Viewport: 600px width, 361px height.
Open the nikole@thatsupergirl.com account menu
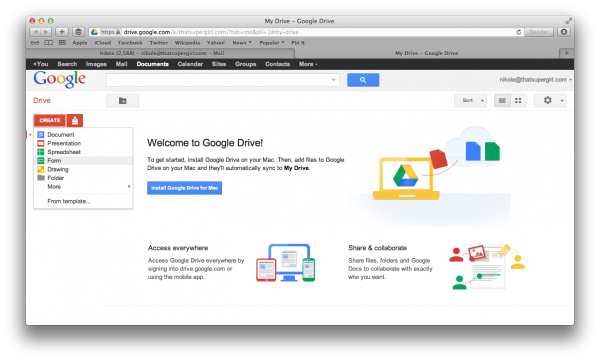(535, 80)
